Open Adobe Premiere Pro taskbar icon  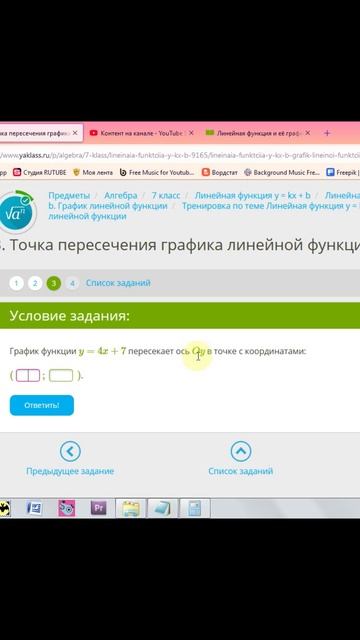tap(99, 508)
